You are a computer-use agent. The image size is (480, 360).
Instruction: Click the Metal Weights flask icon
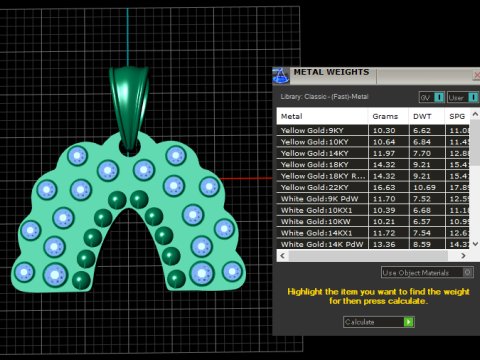click(281, 76)
